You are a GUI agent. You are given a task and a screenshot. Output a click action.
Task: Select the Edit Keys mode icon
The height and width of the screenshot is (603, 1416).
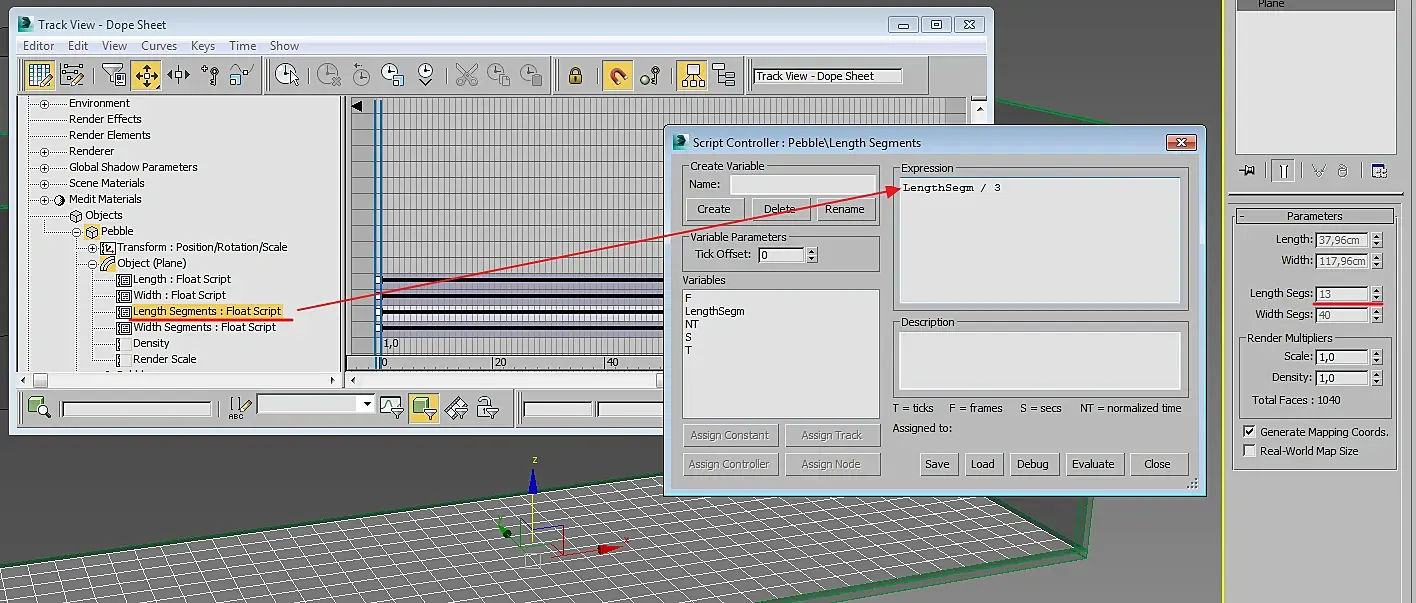(x=40, y=75)
